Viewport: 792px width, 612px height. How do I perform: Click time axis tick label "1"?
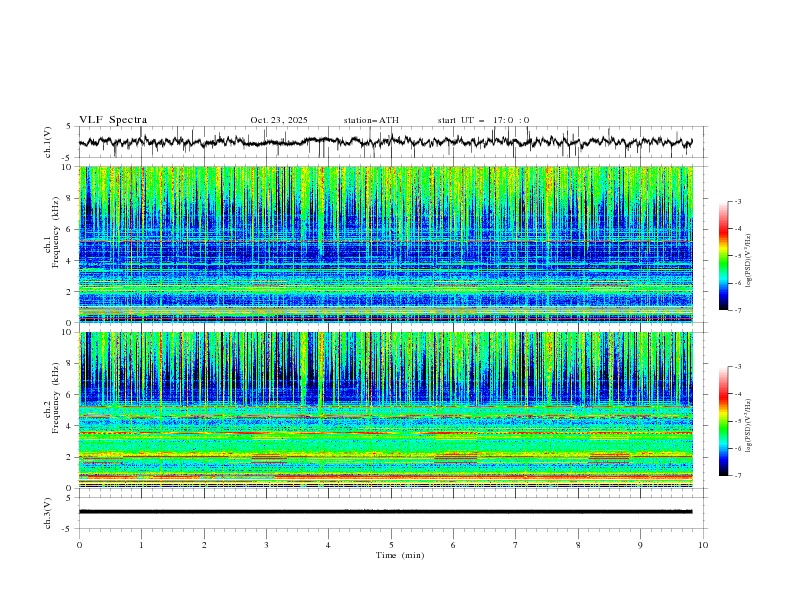[141, 545]
